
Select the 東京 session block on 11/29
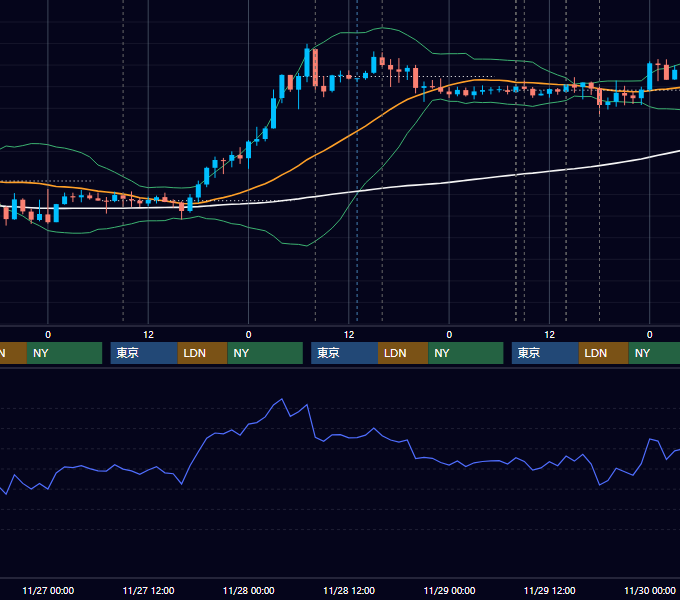545,353
